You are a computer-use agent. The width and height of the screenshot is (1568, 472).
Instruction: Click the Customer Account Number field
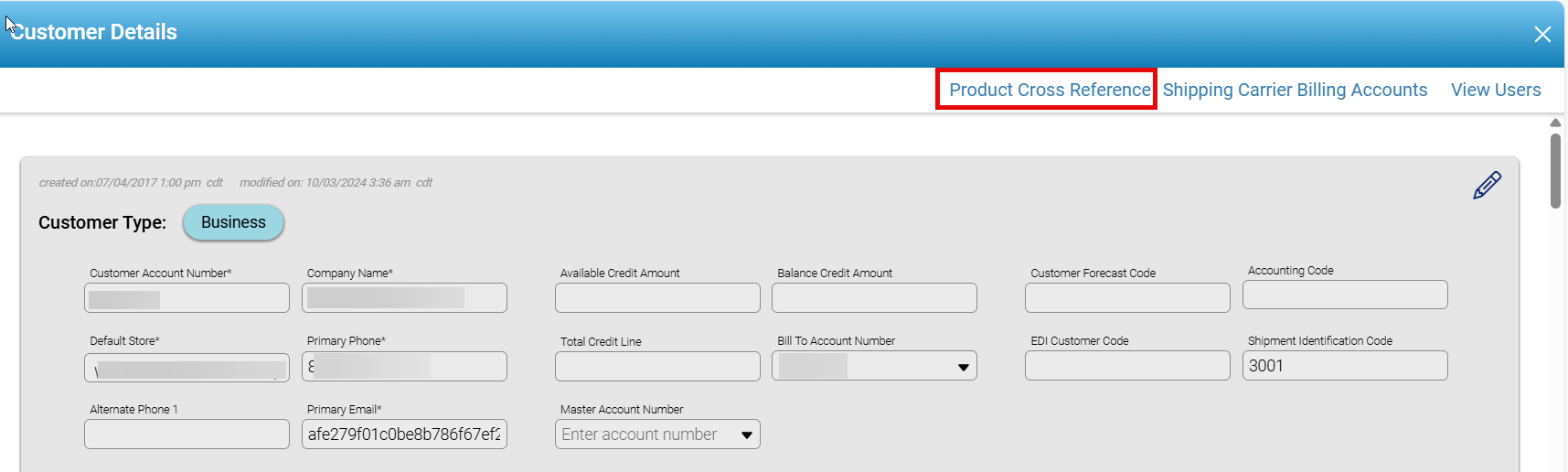pos(187,298)
